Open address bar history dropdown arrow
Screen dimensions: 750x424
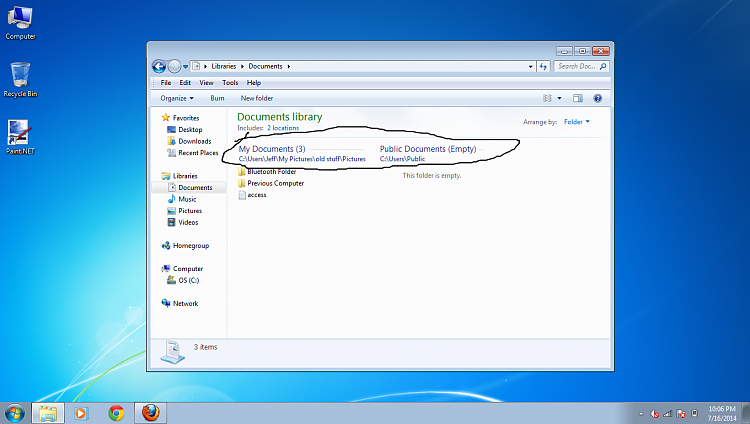coord(530,67)
